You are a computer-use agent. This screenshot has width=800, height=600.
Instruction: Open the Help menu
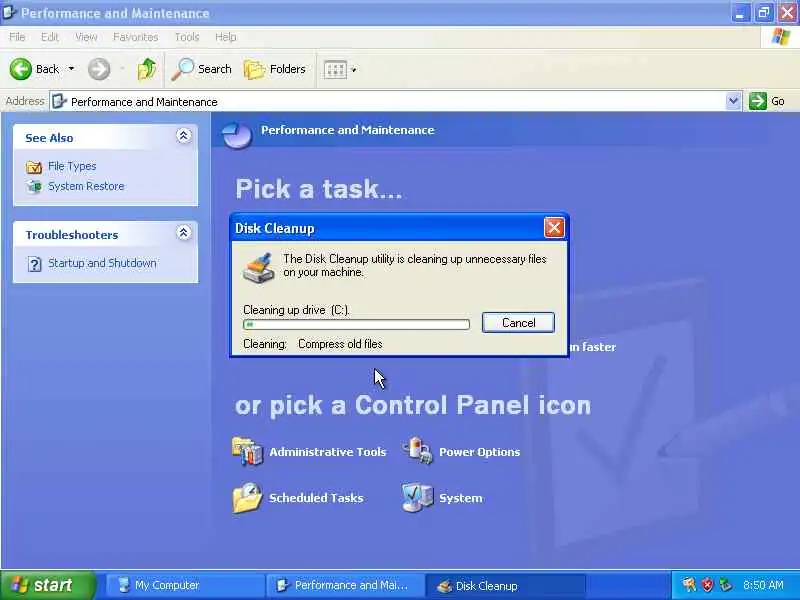tap(226, 37)
